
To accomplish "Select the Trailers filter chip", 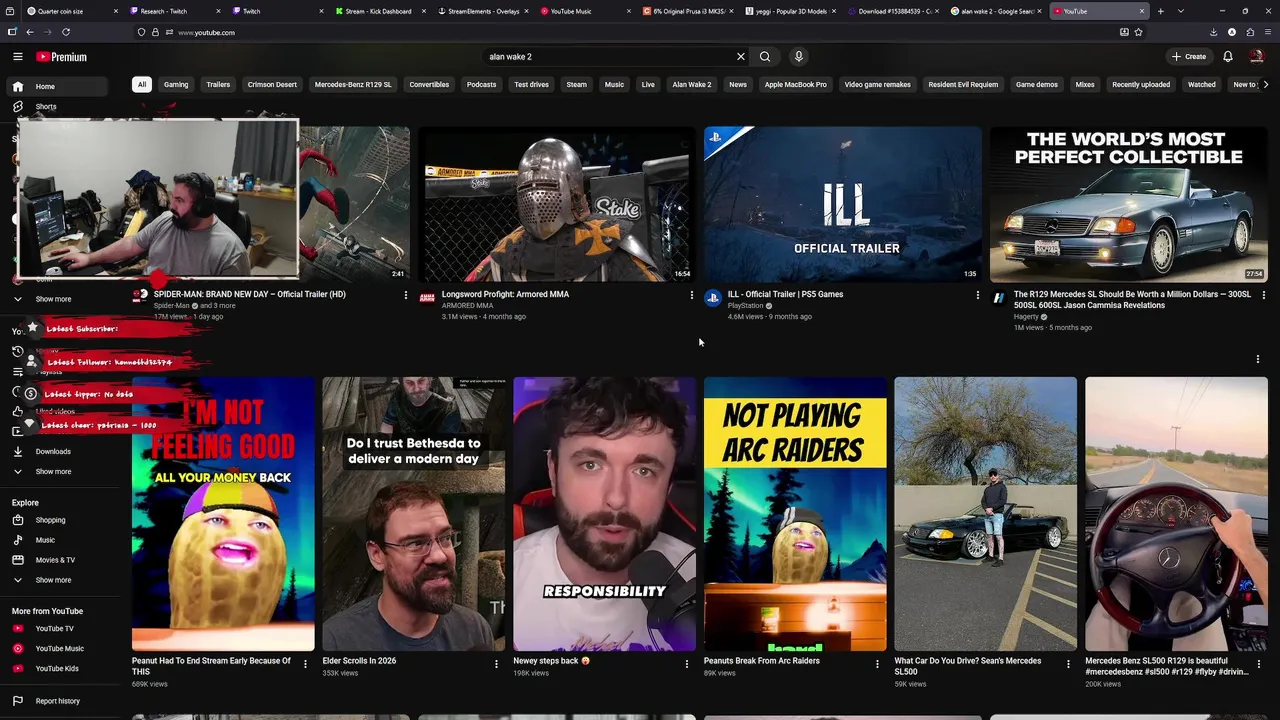I will coord(218,85).
